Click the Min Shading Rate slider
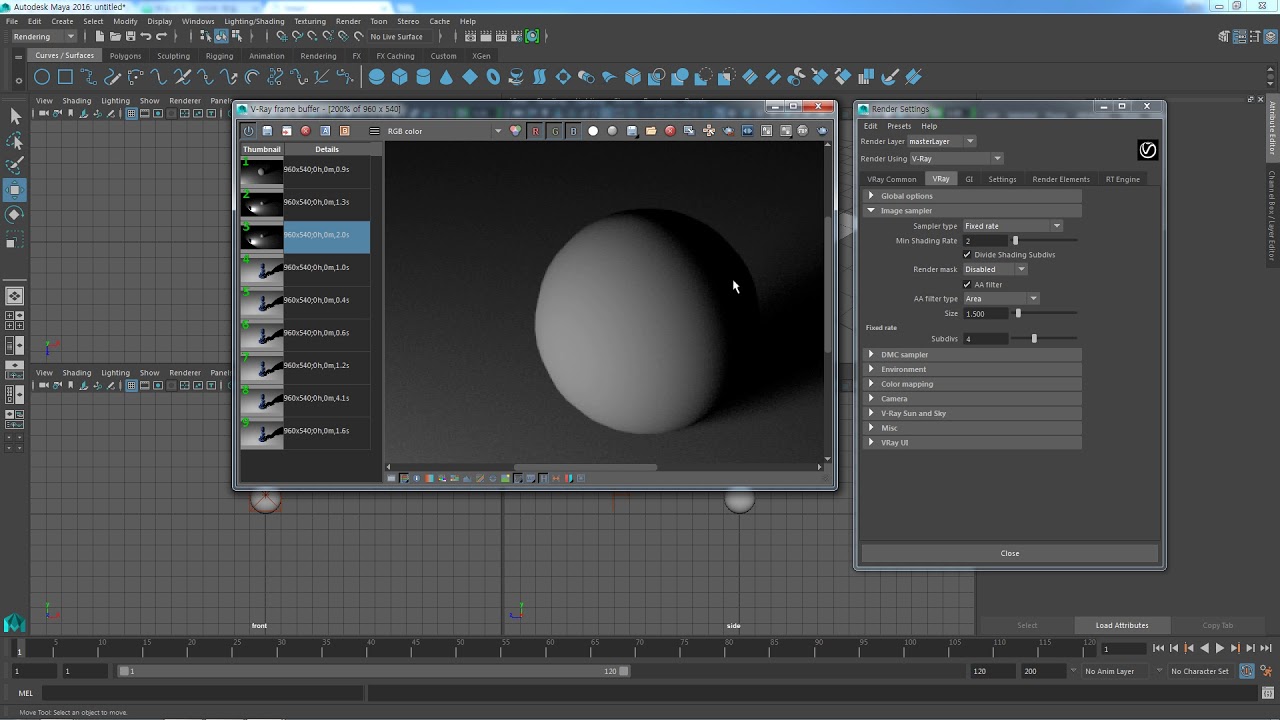The width and height of the screenshot is (1280, 720). [x=1042, y=241]
